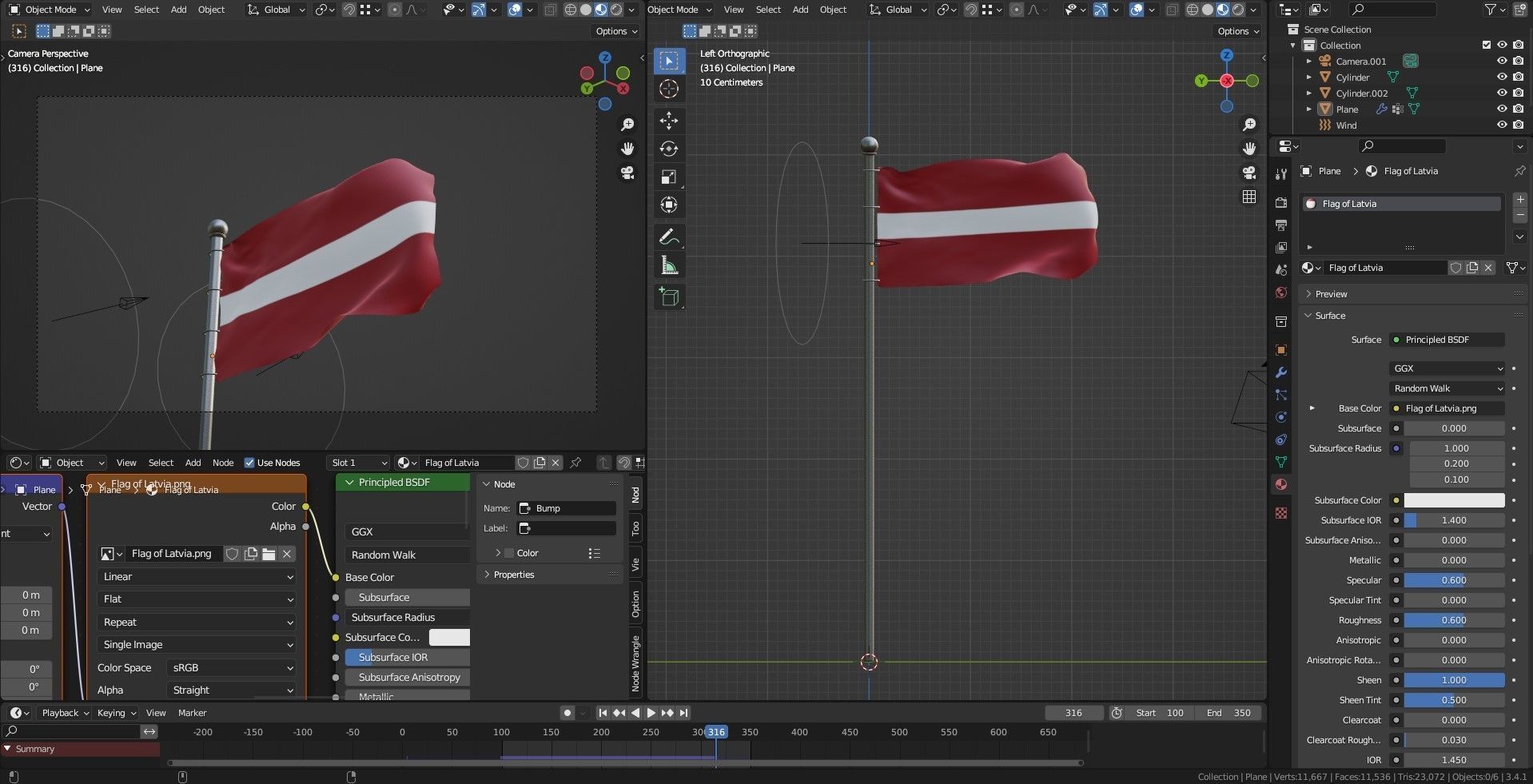The height and width of the screenshot is (784, 1533).
Task: Activate Select Box tool in right viewport
Action: pos(669,61)
